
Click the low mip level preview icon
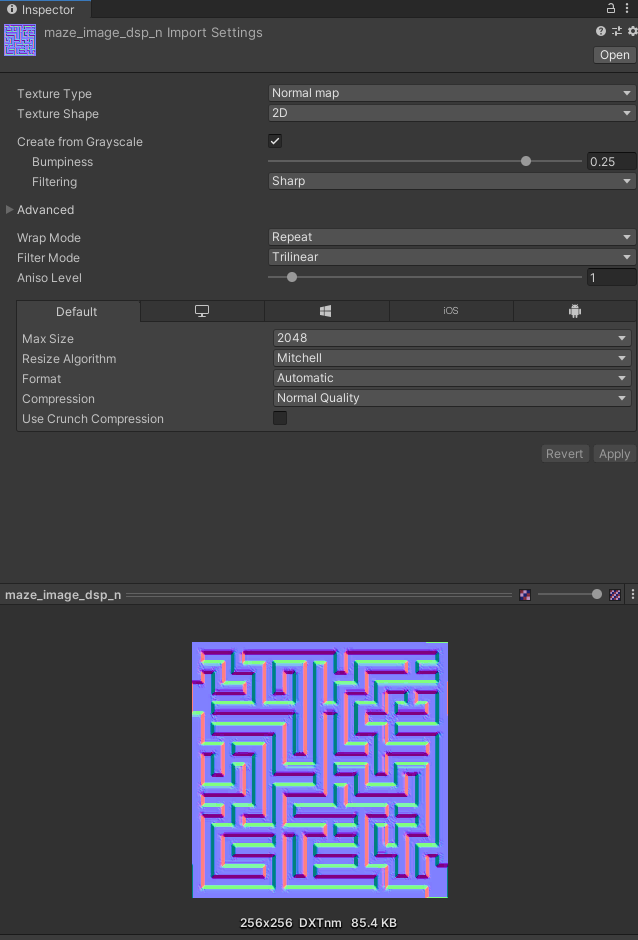525,595
